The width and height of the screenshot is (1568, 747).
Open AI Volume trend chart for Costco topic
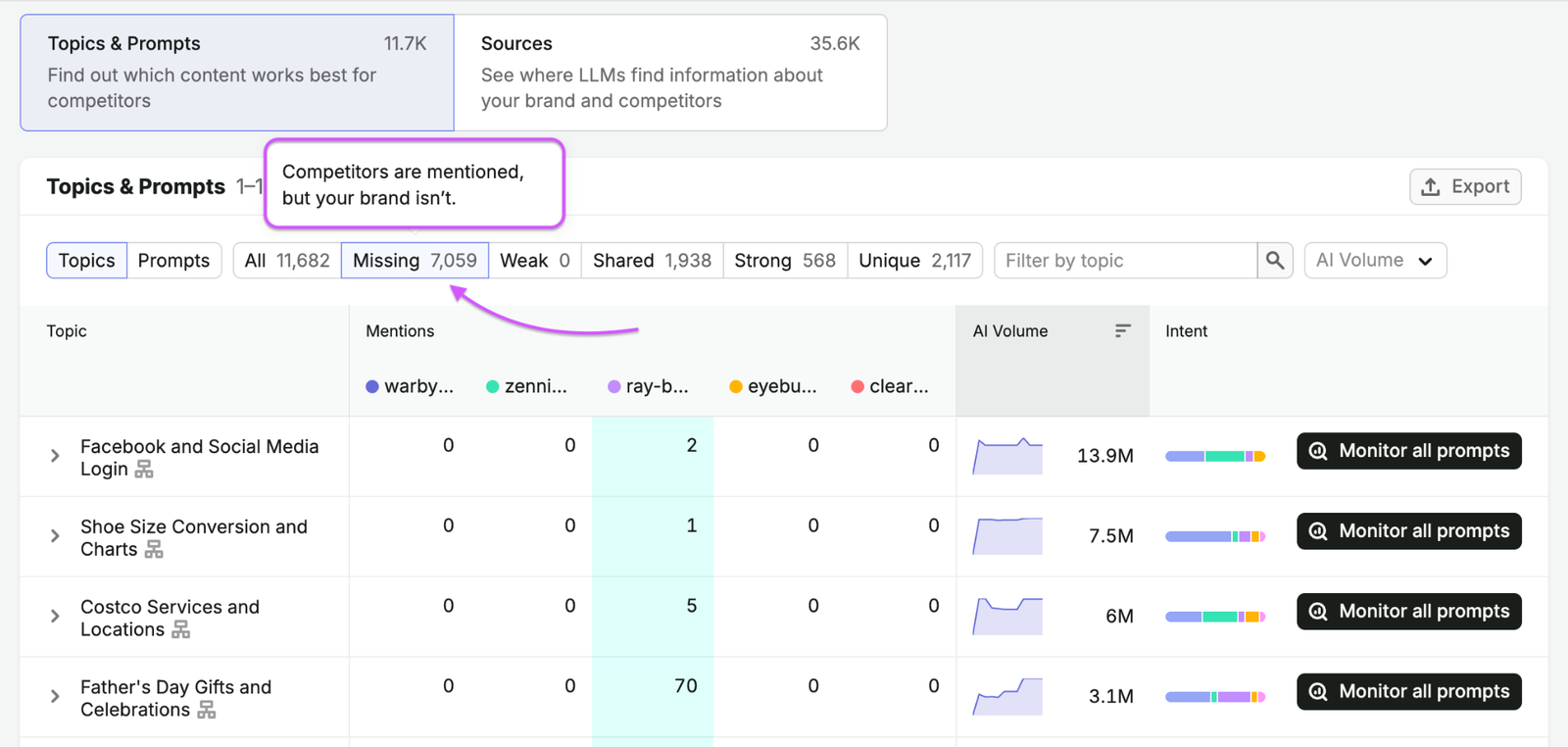(x=1007, y=617)
